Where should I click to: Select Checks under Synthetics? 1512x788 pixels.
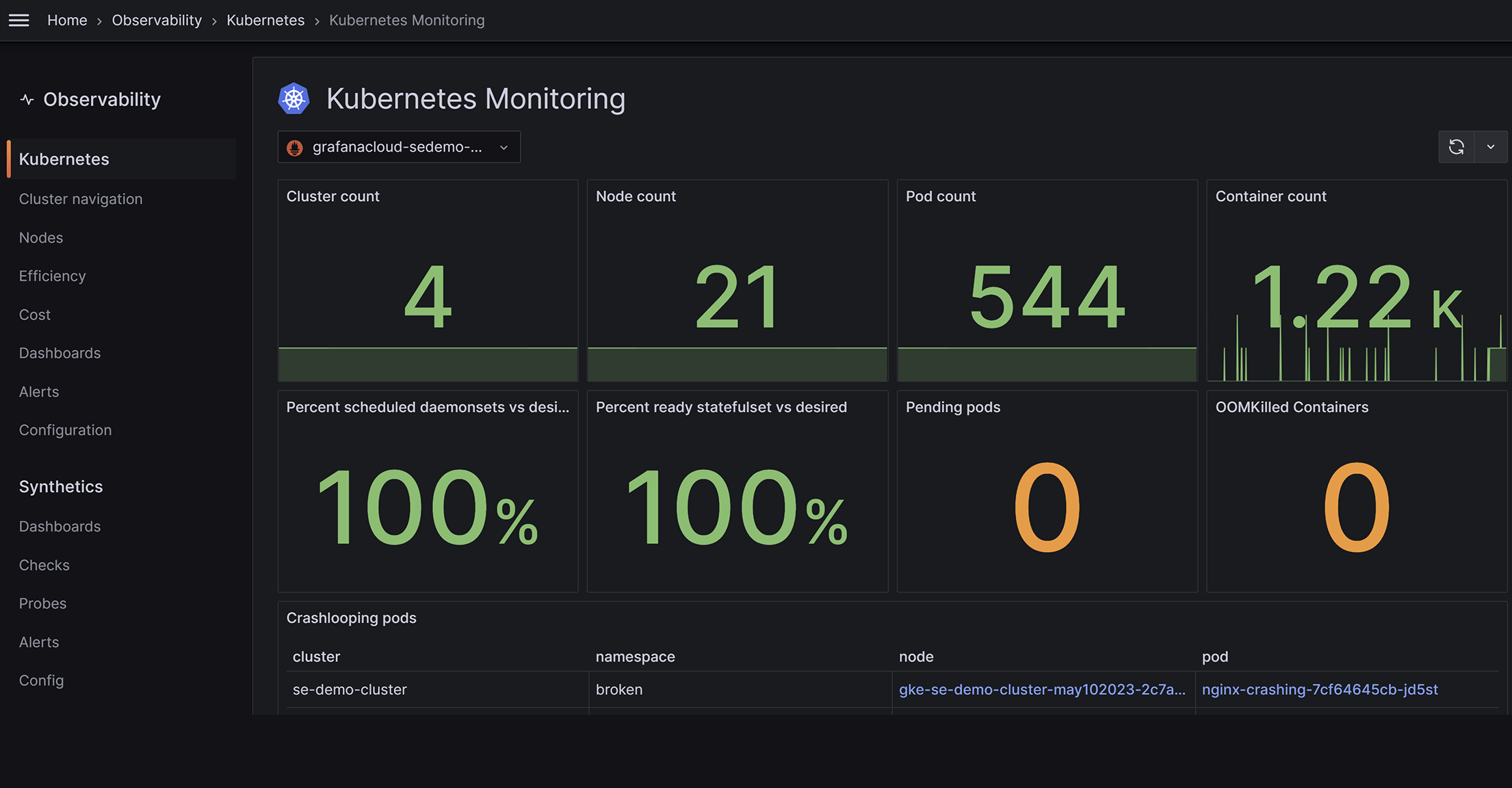(x=44, y=565)
